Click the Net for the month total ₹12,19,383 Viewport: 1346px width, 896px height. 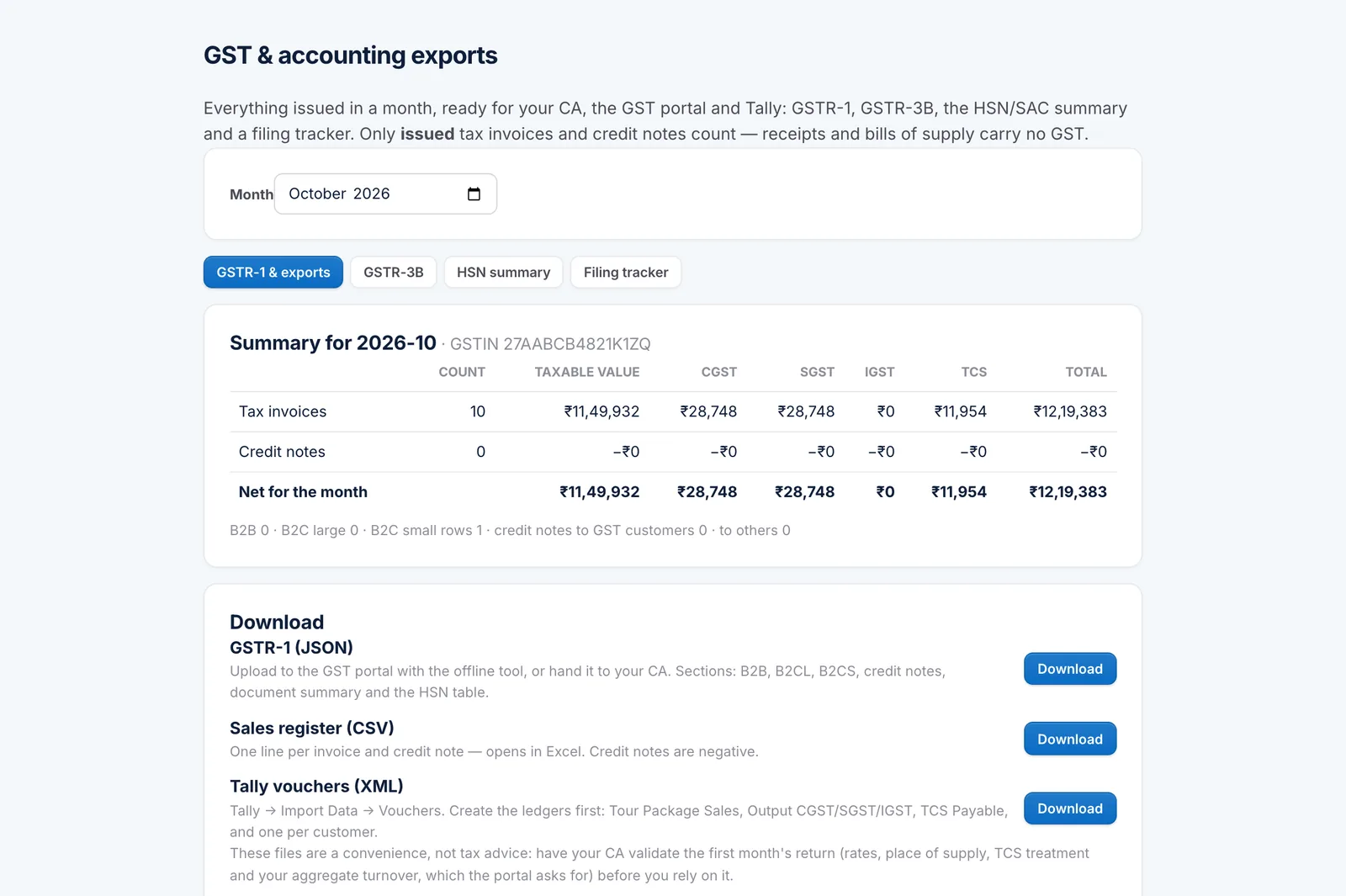(x=1068, y=492)
